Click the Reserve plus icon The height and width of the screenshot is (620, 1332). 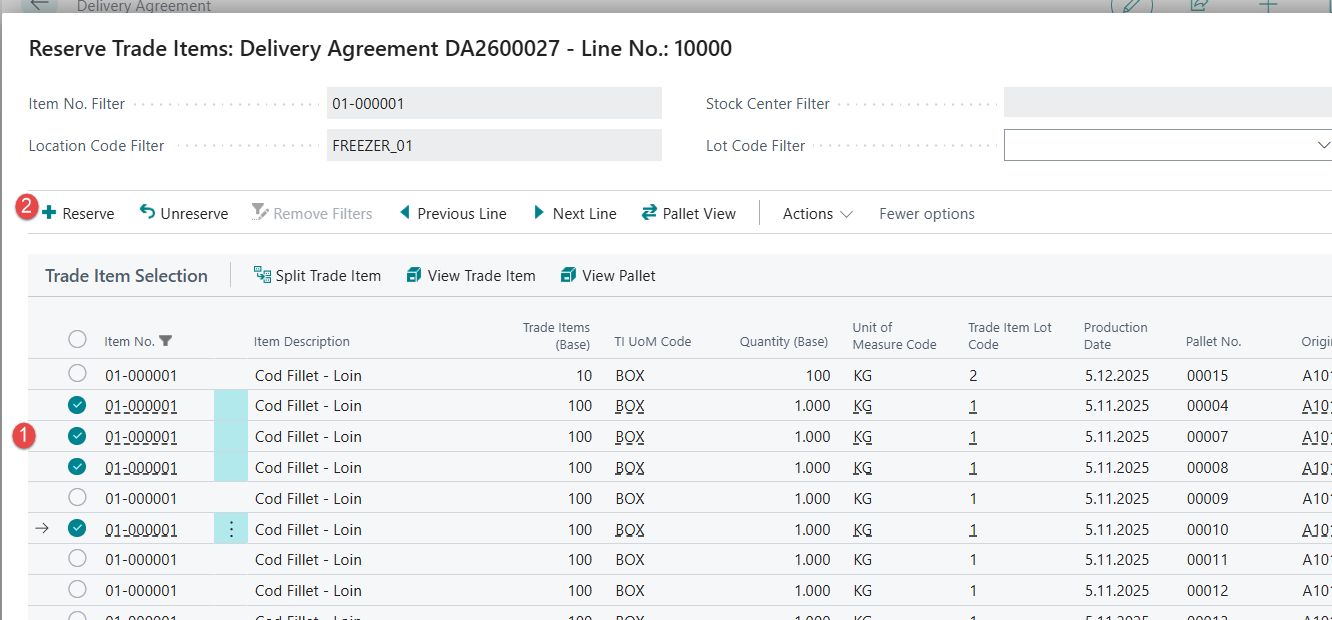point(49,213)
